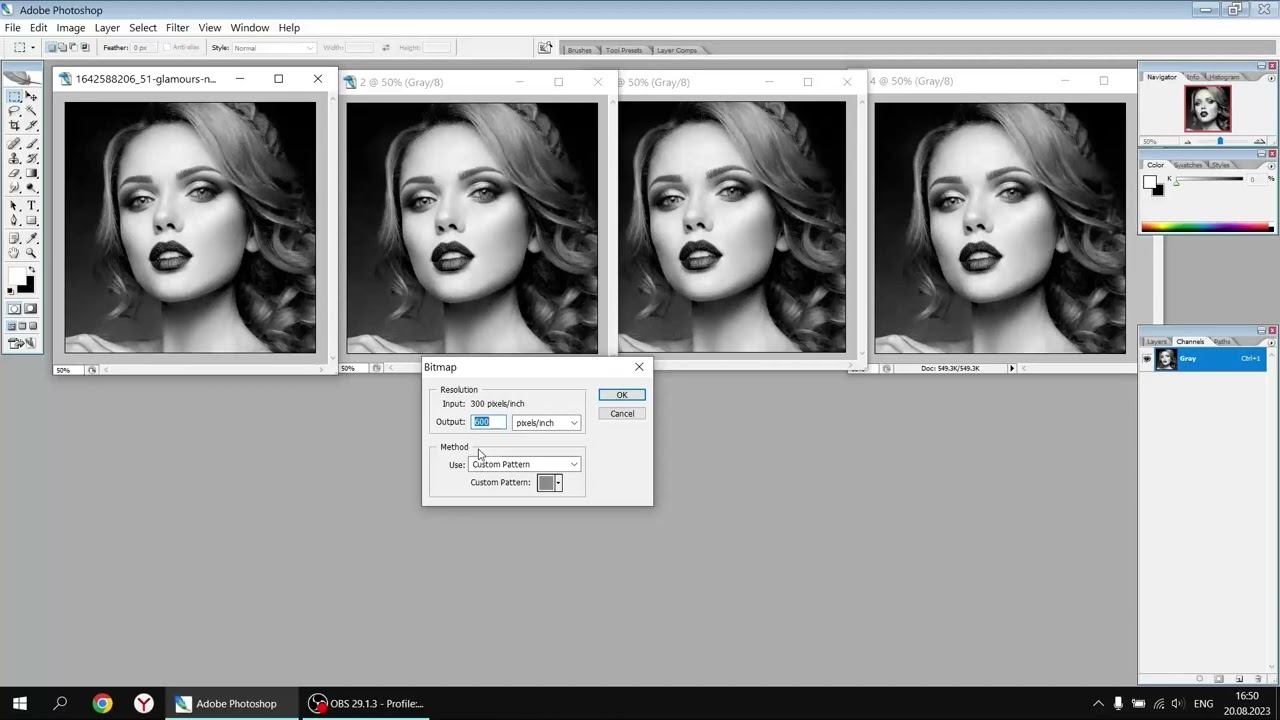Cancel the Bitmap dialog

coord(622,414)
